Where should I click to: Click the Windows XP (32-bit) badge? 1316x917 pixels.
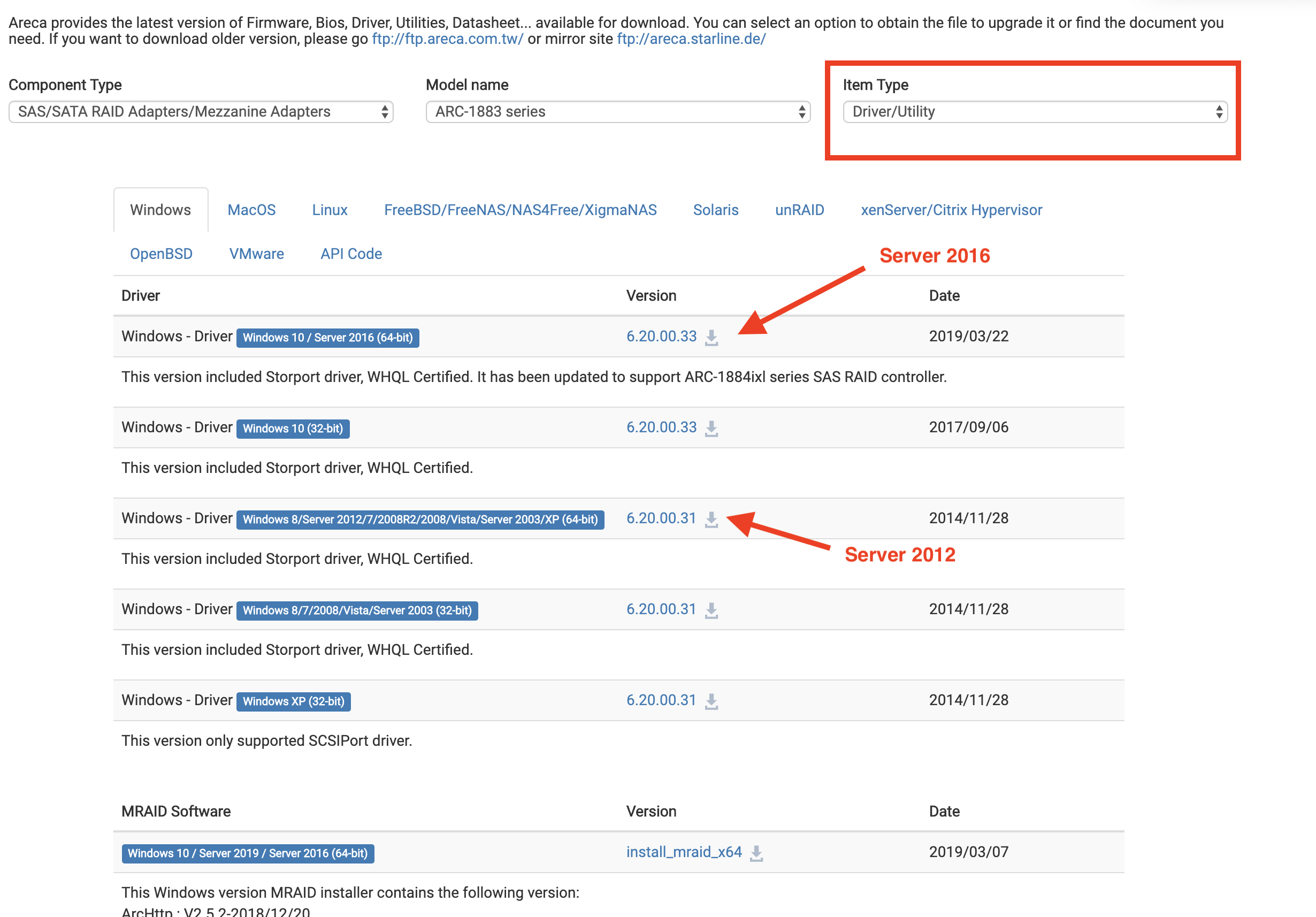294,701
